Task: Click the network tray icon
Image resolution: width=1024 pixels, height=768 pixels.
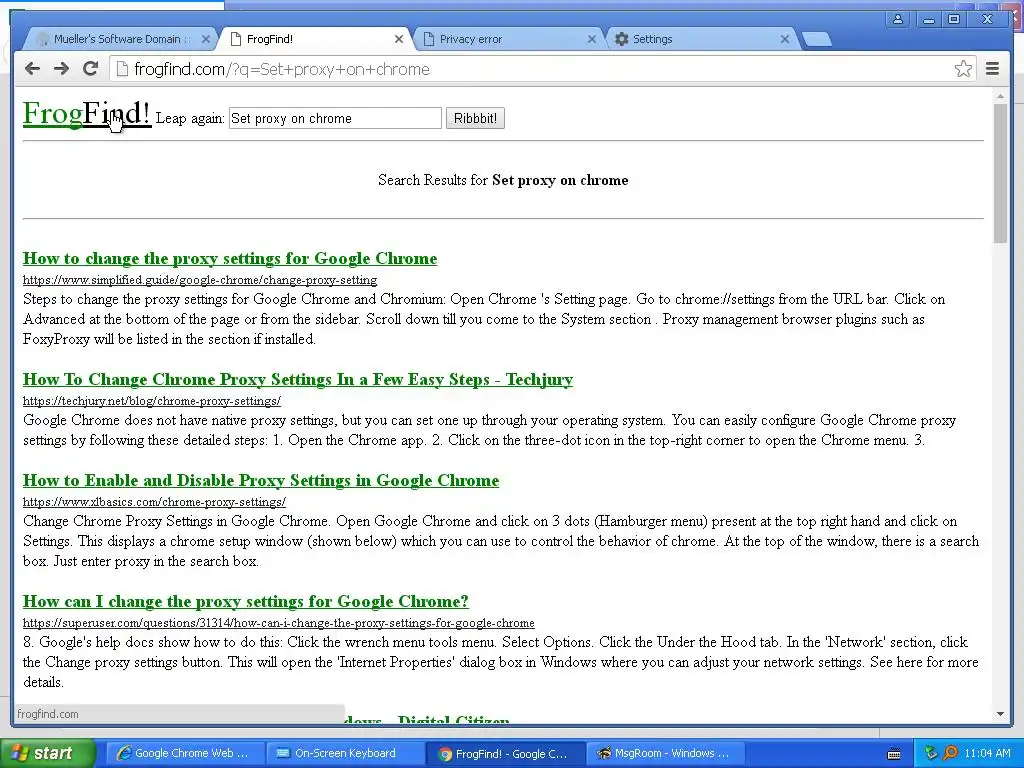Action: (931, 753)
